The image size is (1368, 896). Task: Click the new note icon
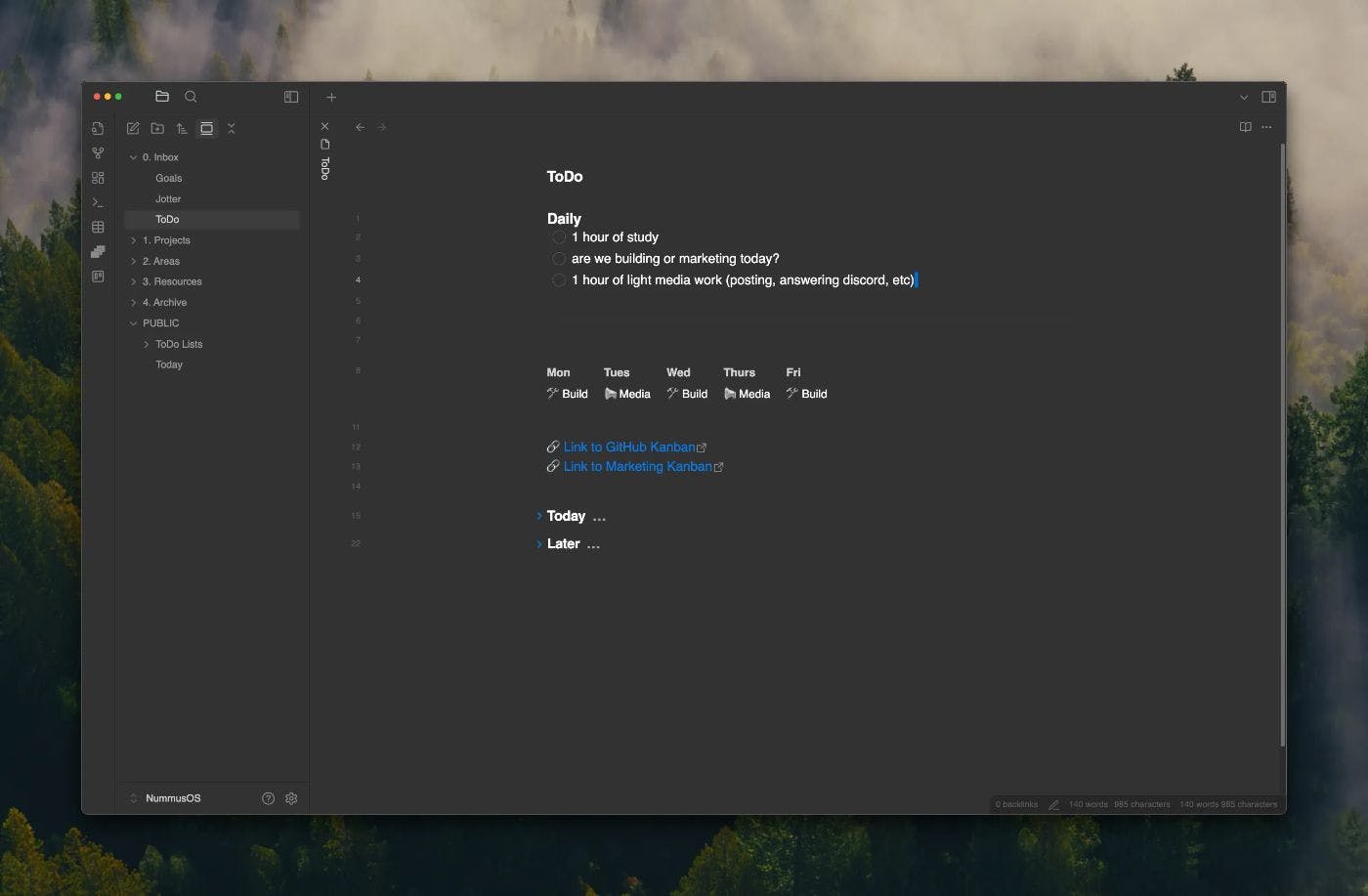click(x=133, y=128)
